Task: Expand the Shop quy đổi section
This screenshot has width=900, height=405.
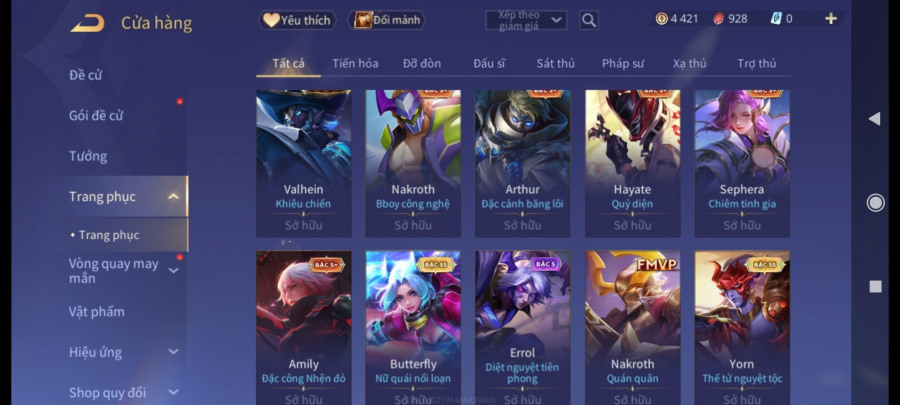Action: click(x=173, y=392)
